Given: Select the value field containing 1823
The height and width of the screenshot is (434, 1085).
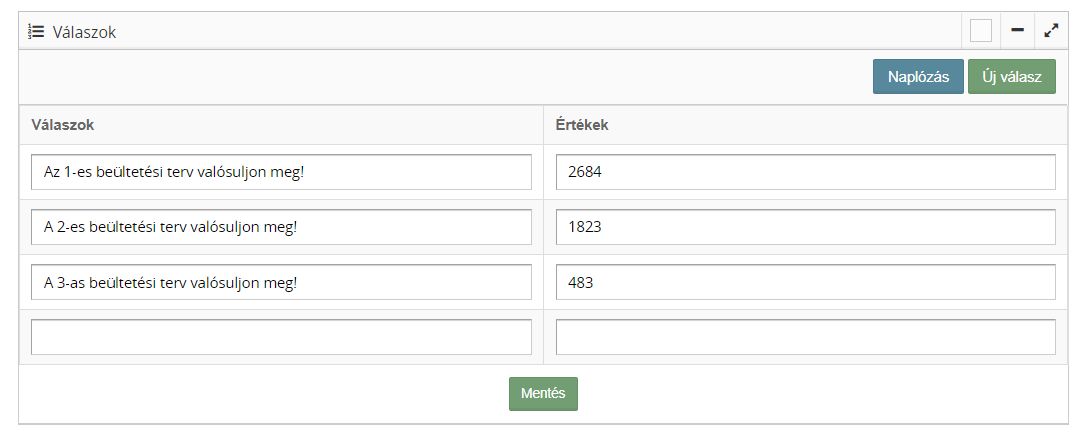Looking at the screenshot, I should (x=805, y=227).
